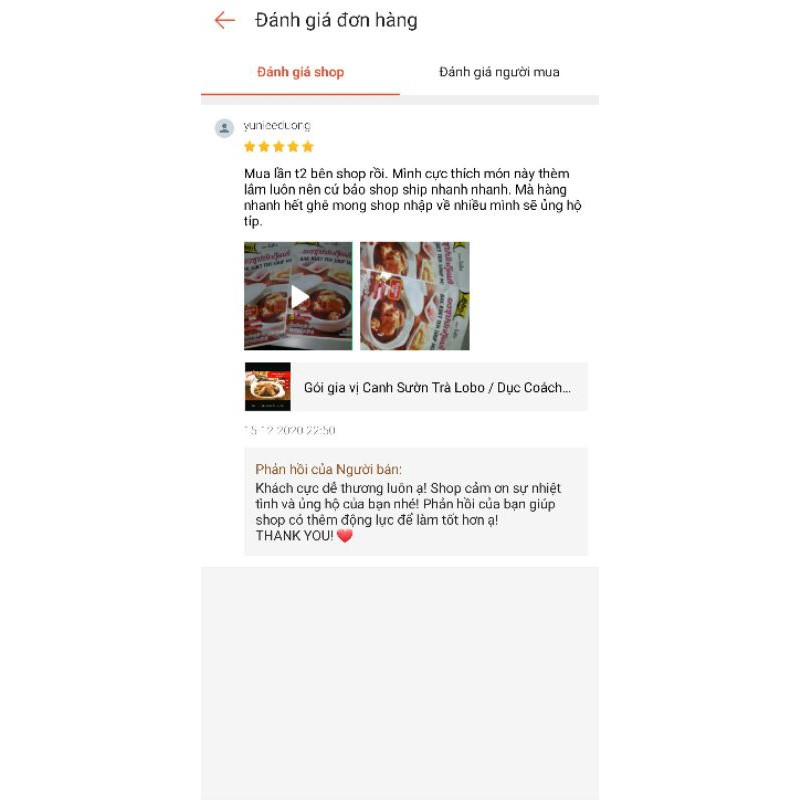Select the first yellow rating star
Screen dimensions: 800x800
pyautogui.click(x=249, y=147)
